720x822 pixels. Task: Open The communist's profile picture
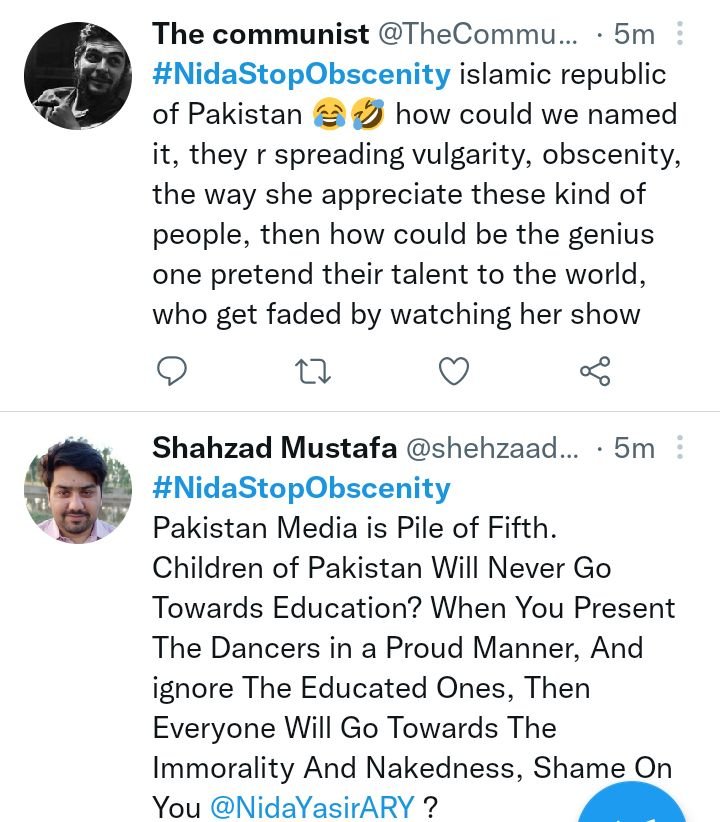(77, 76)
